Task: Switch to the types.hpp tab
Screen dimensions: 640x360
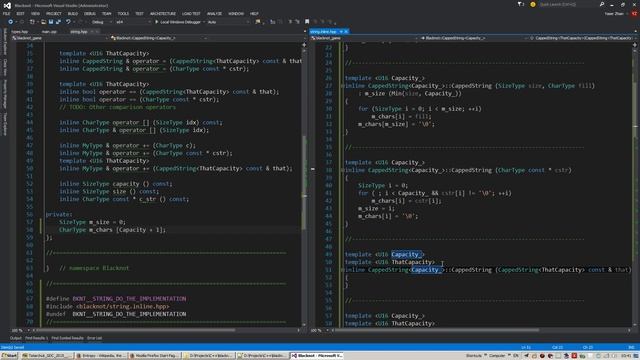Action: pos(20,31)
